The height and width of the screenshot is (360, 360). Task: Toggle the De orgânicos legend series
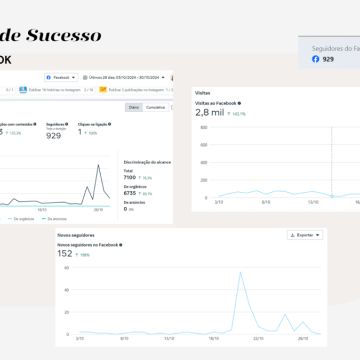[x=21, y=219]
